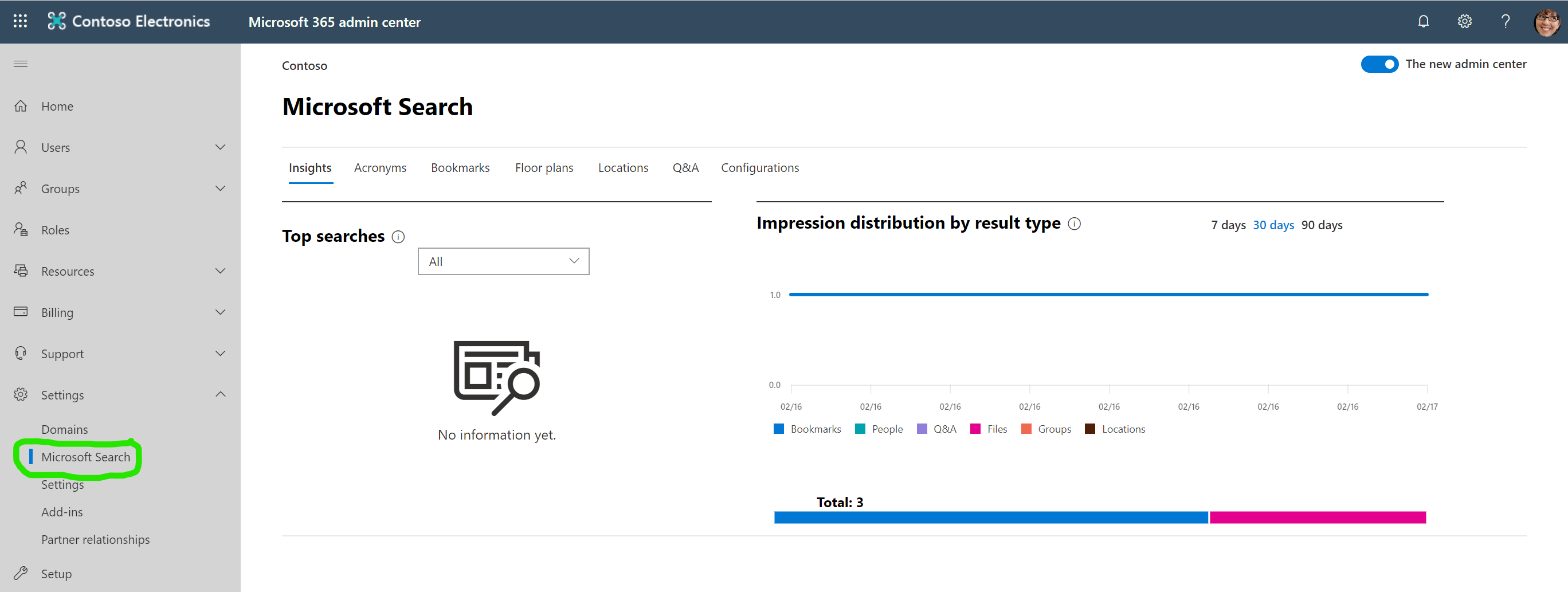Click the blue line in impression chart
Screen dimensions: 1568x592
point(1108,295)
